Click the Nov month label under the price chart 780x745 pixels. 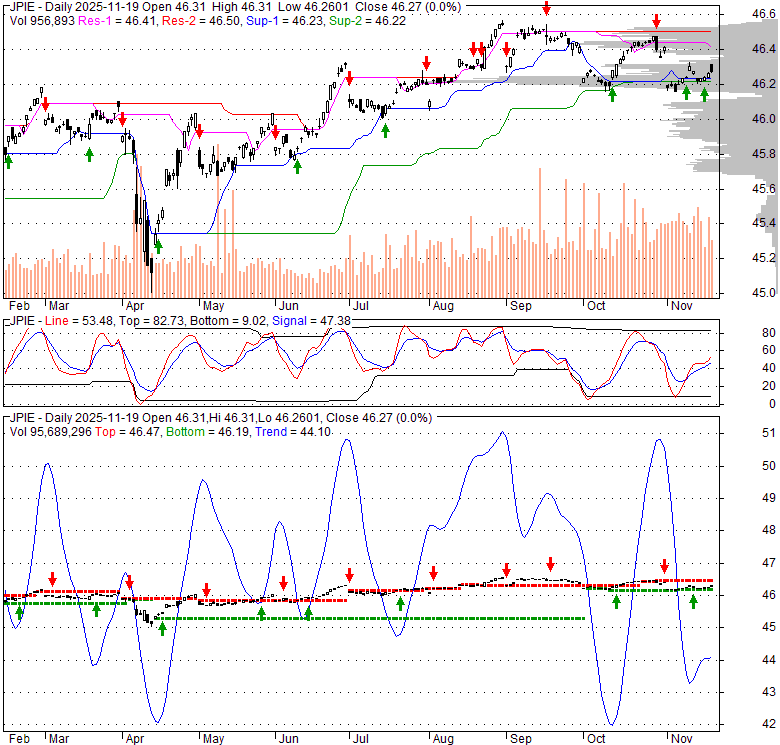[682, 305]
